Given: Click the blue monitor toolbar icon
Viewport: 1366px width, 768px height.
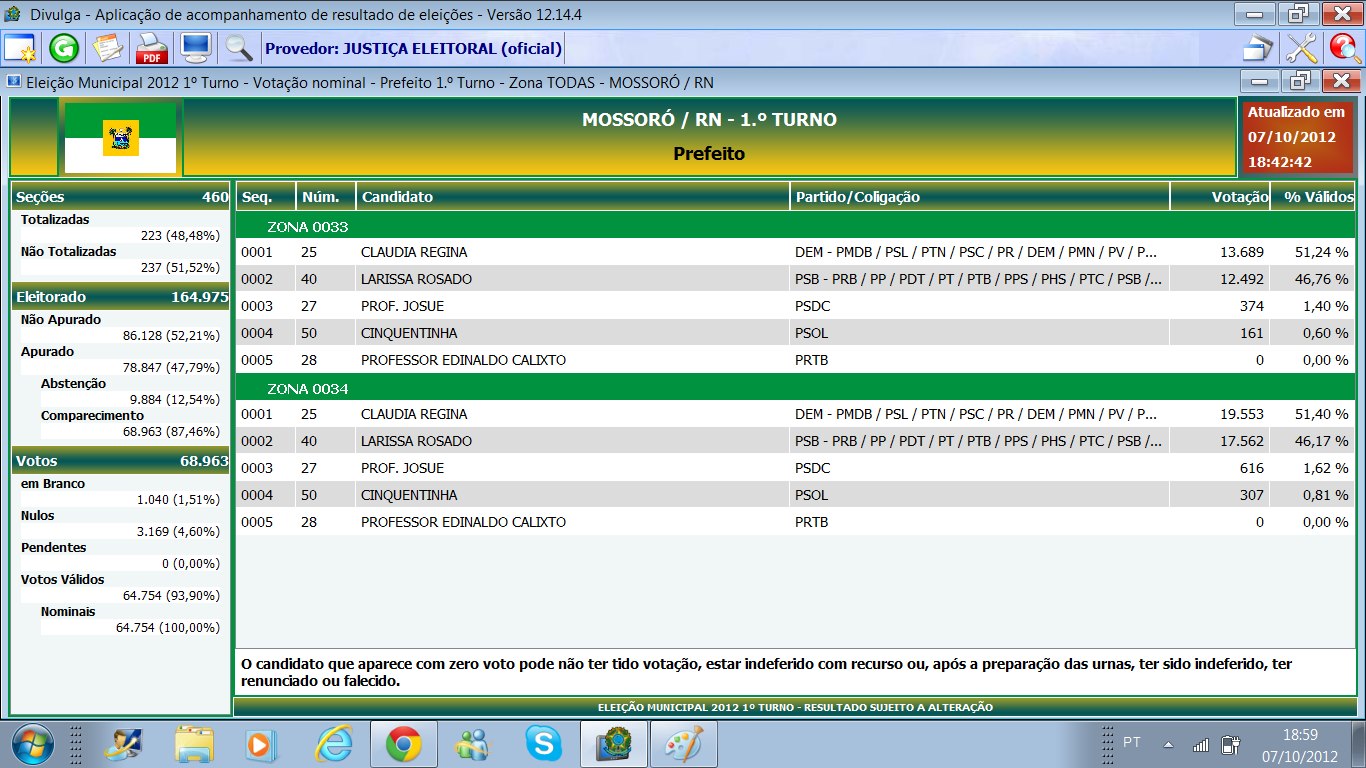Looking at the screenshot, I should click(x=194, y=48).
